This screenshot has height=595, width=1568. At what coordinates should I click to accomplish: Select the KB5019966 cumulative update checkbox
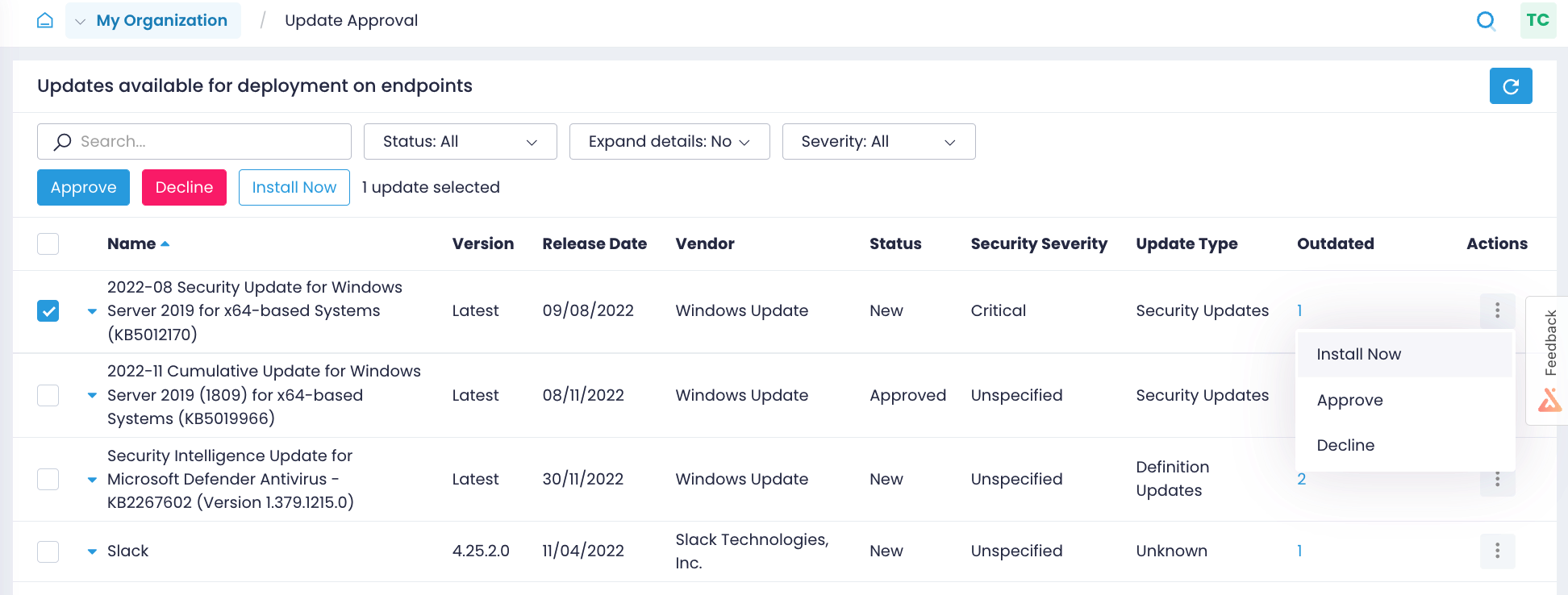(48, 395)
